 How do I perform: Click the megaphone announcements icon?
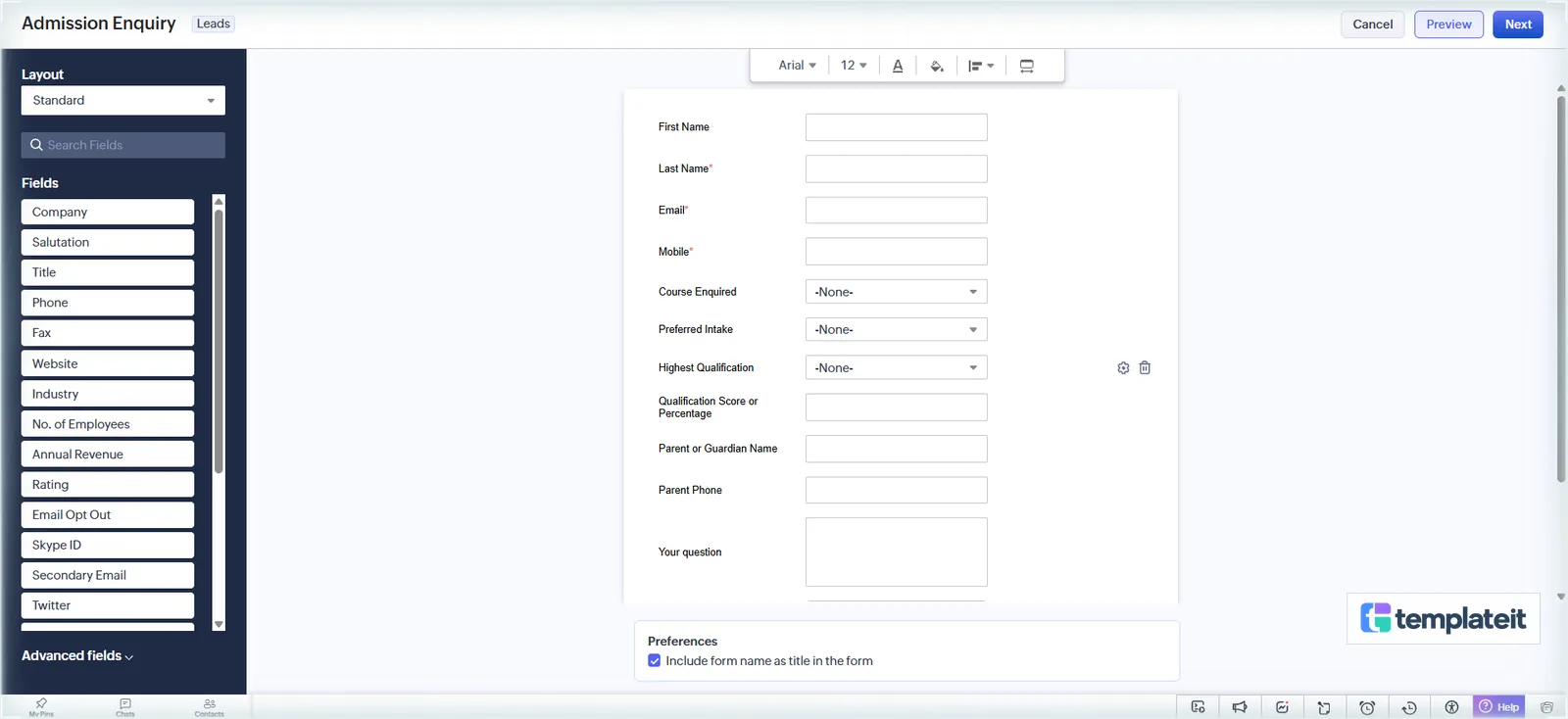1240,707
